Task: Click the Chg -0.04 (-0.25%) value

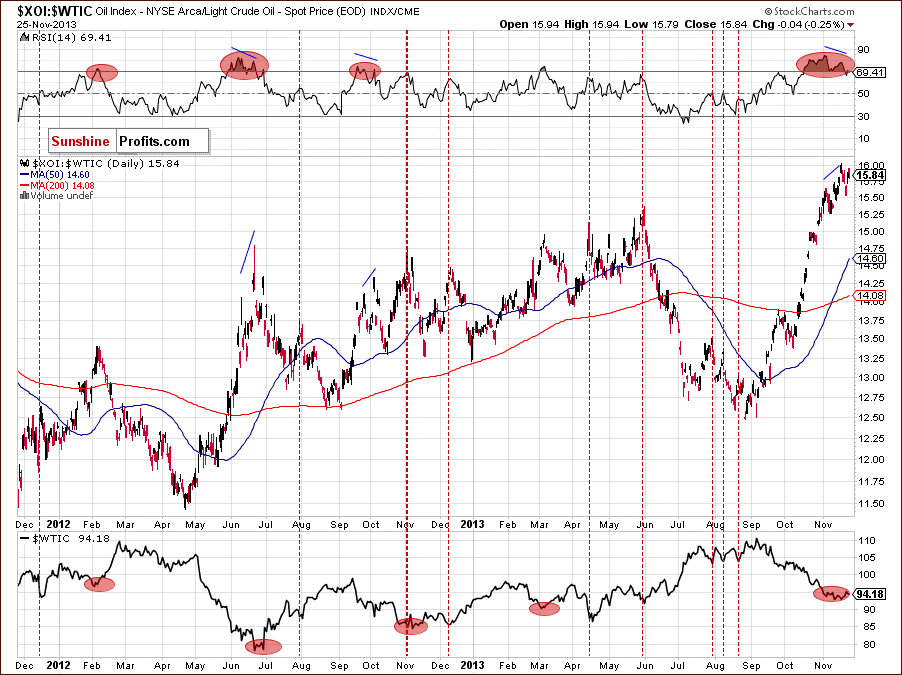Action: click(x=798, y=24)
